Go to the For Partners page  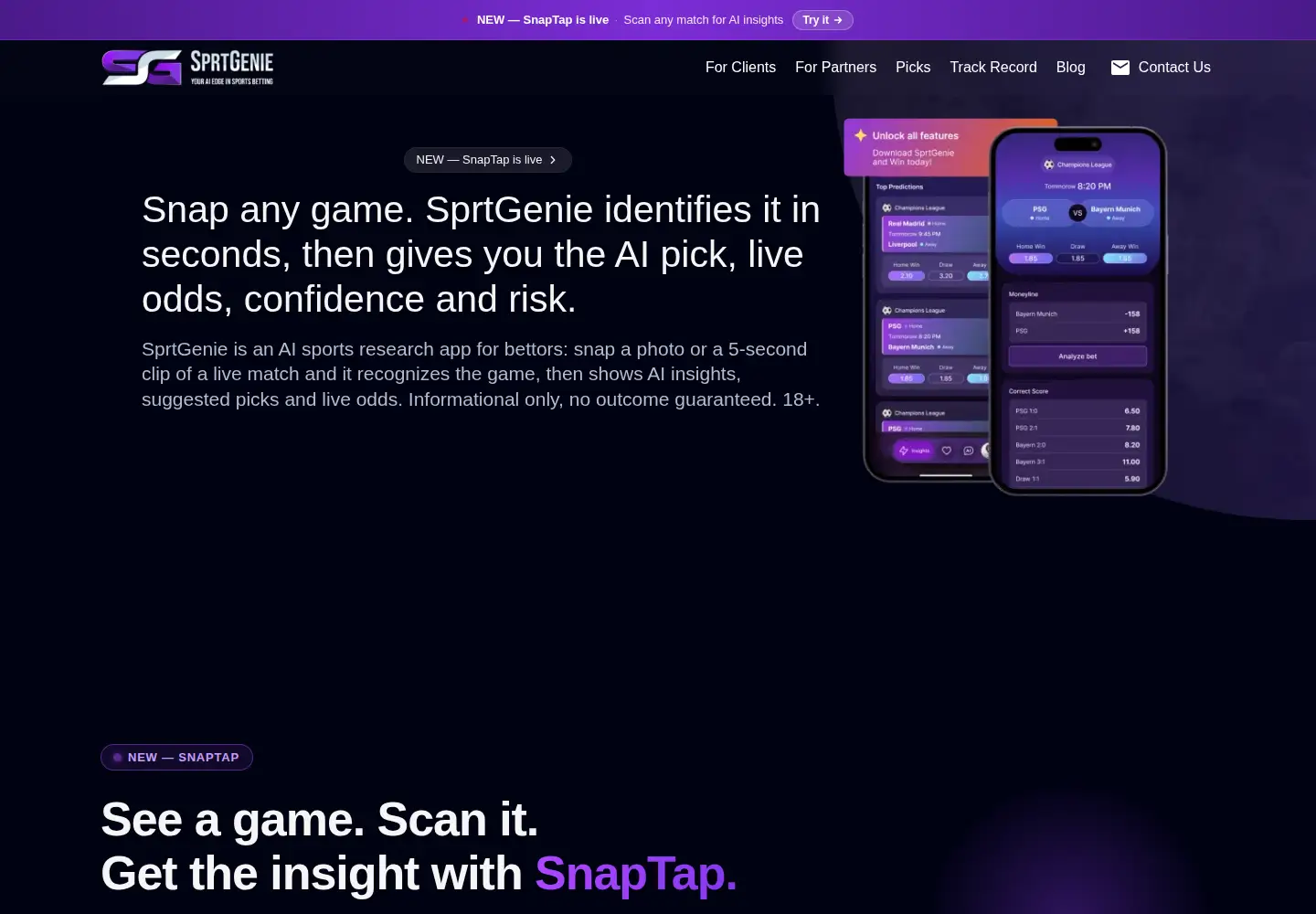pos(835,68)
